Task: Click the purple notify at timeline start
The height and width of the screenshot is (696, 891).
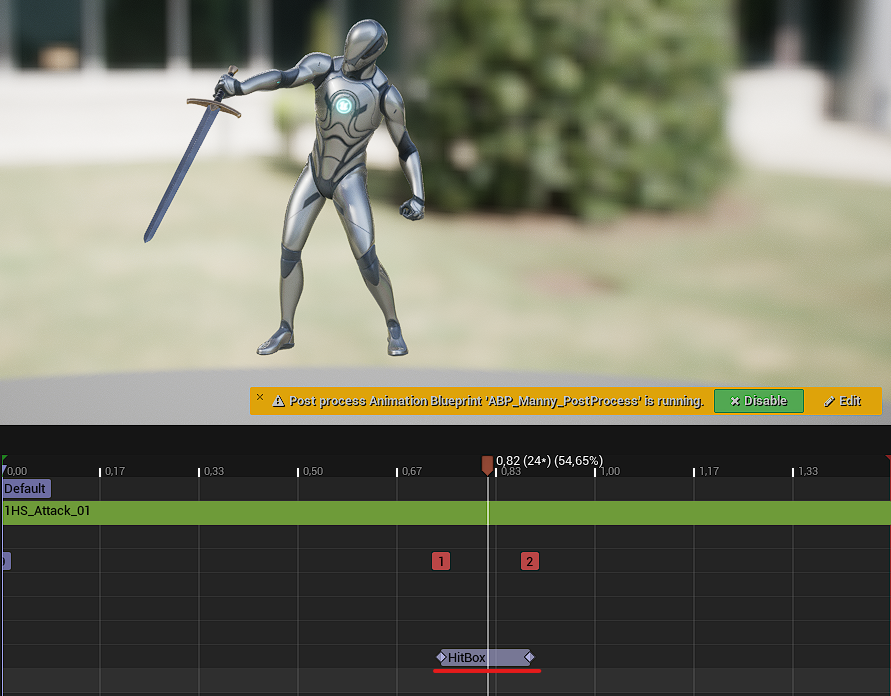Action: 5,561
